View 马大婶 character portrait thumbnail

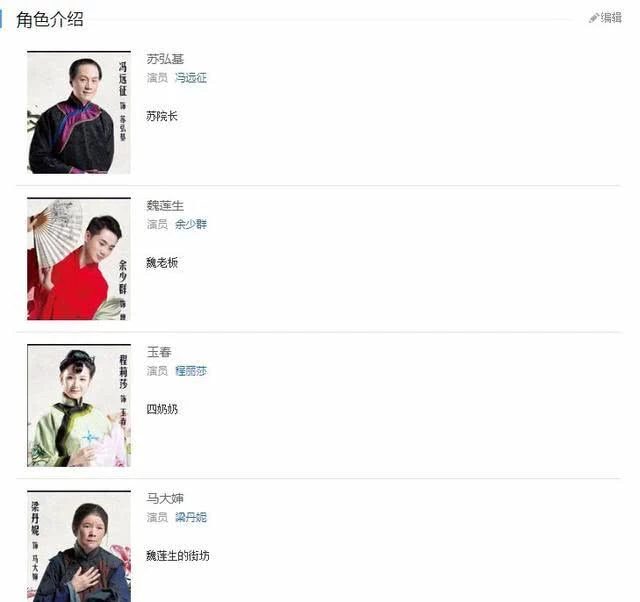coord(79,546)
